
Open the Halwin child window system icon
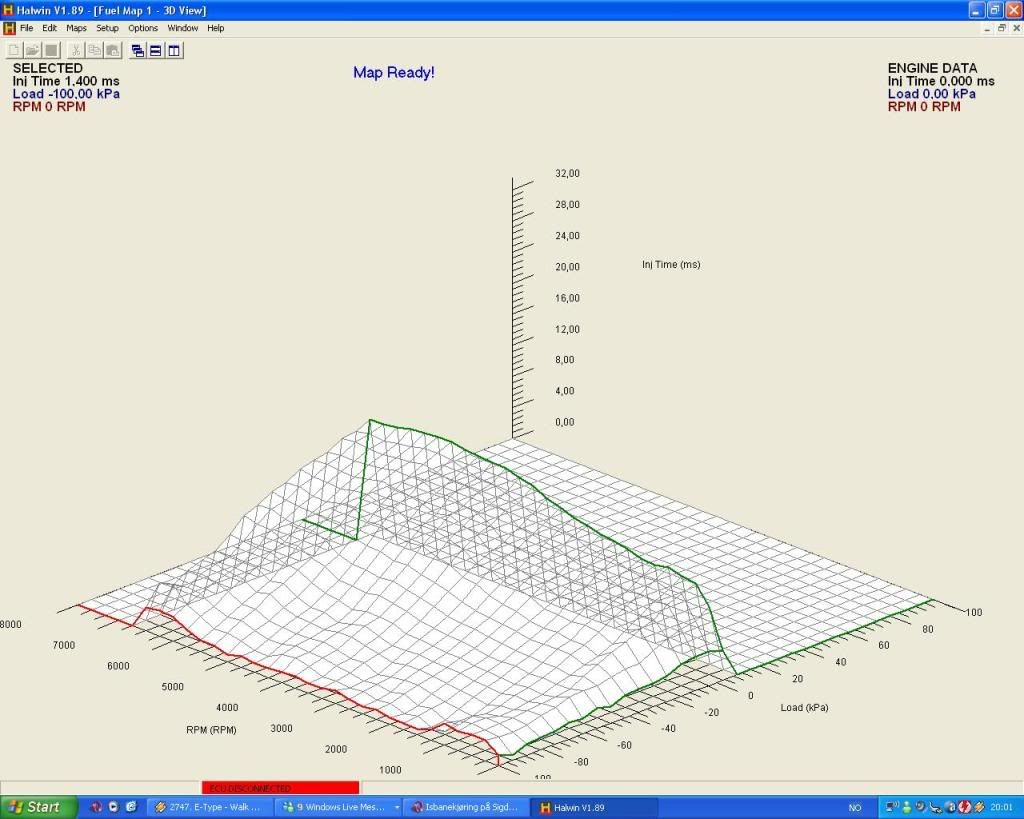9,28
